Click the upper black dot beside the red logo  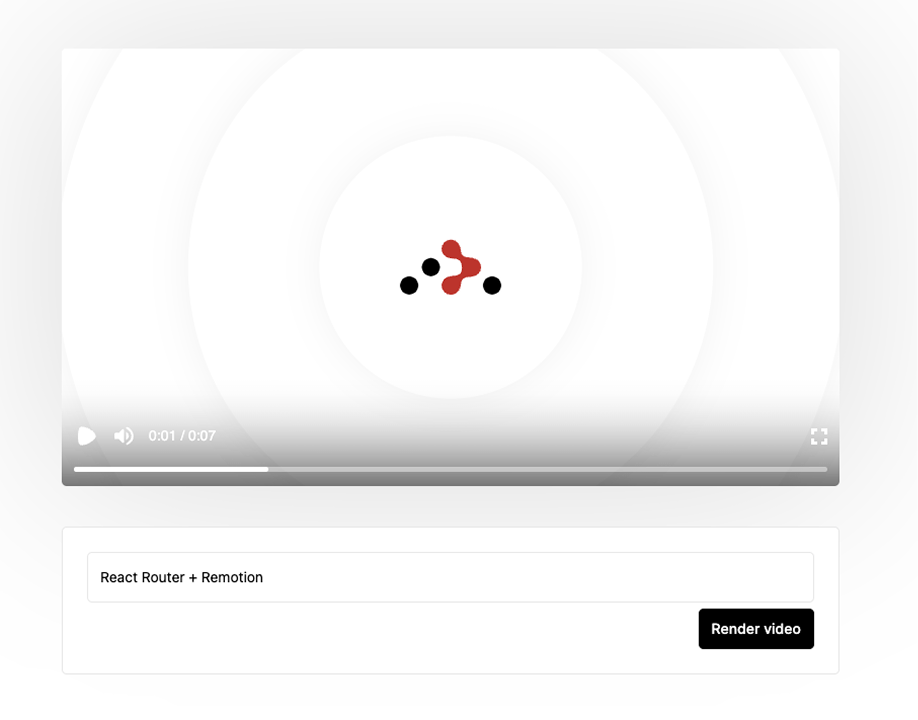click(x=431, y=267)
